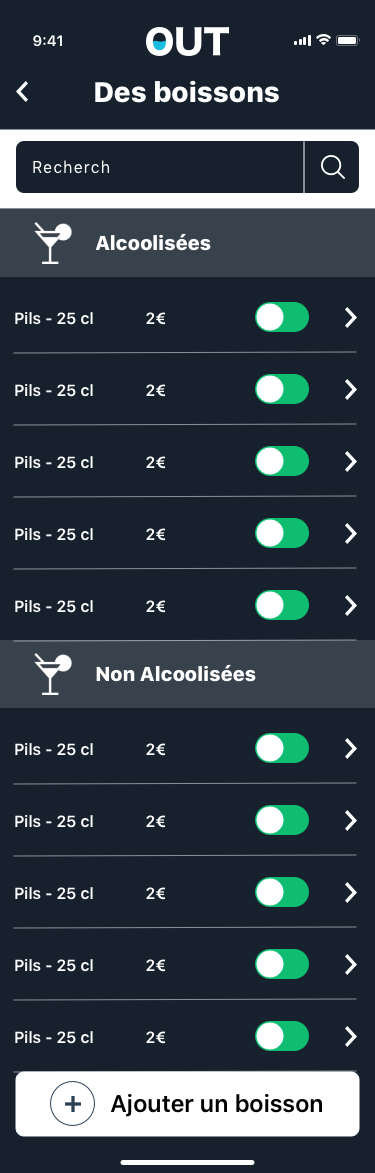Open details chevron of second Alcoolisées drink
Viewport: 375px width, 1173px height.
pyautogui.click(x=351, y=389)
